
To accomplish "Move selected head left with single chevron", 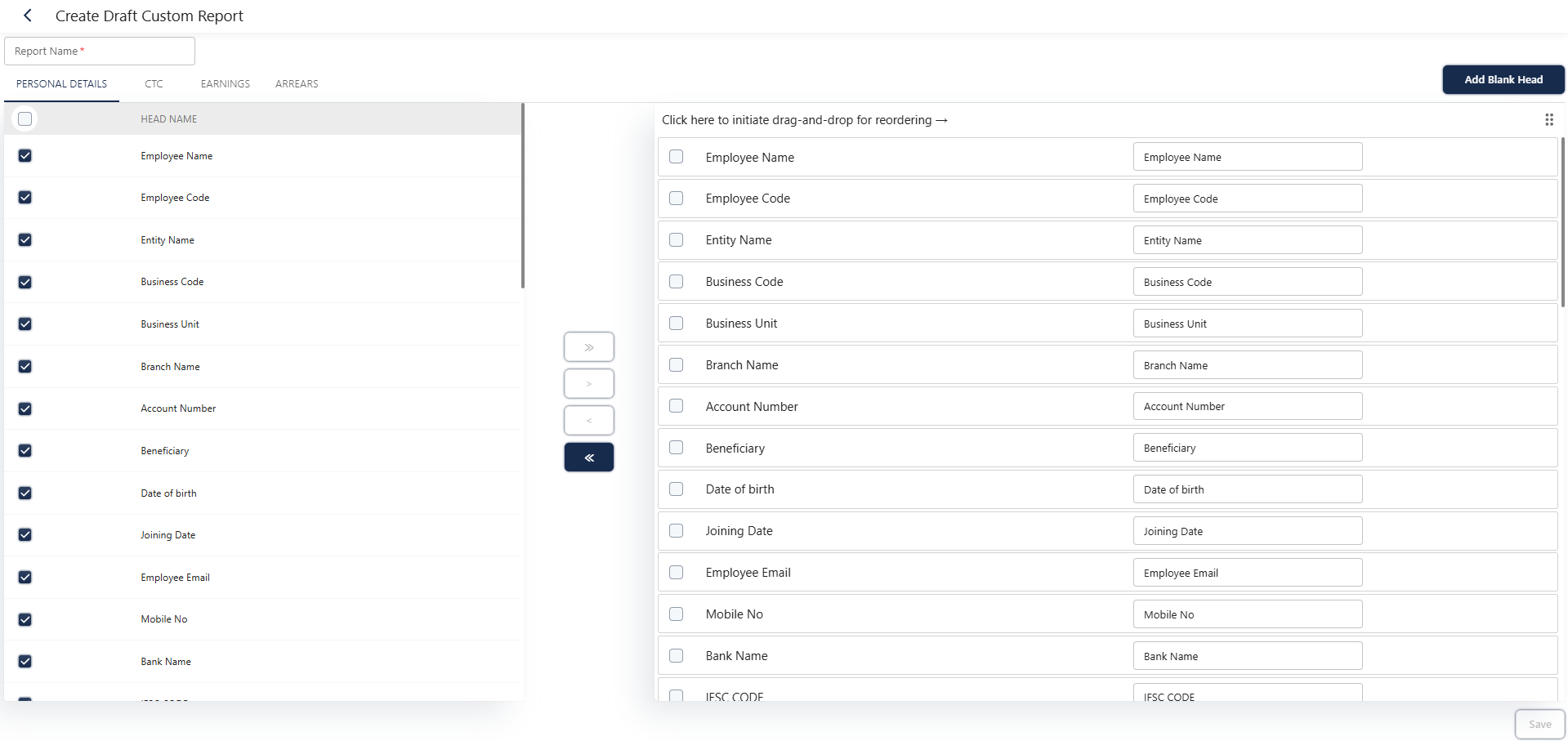I will pos(588,421).
